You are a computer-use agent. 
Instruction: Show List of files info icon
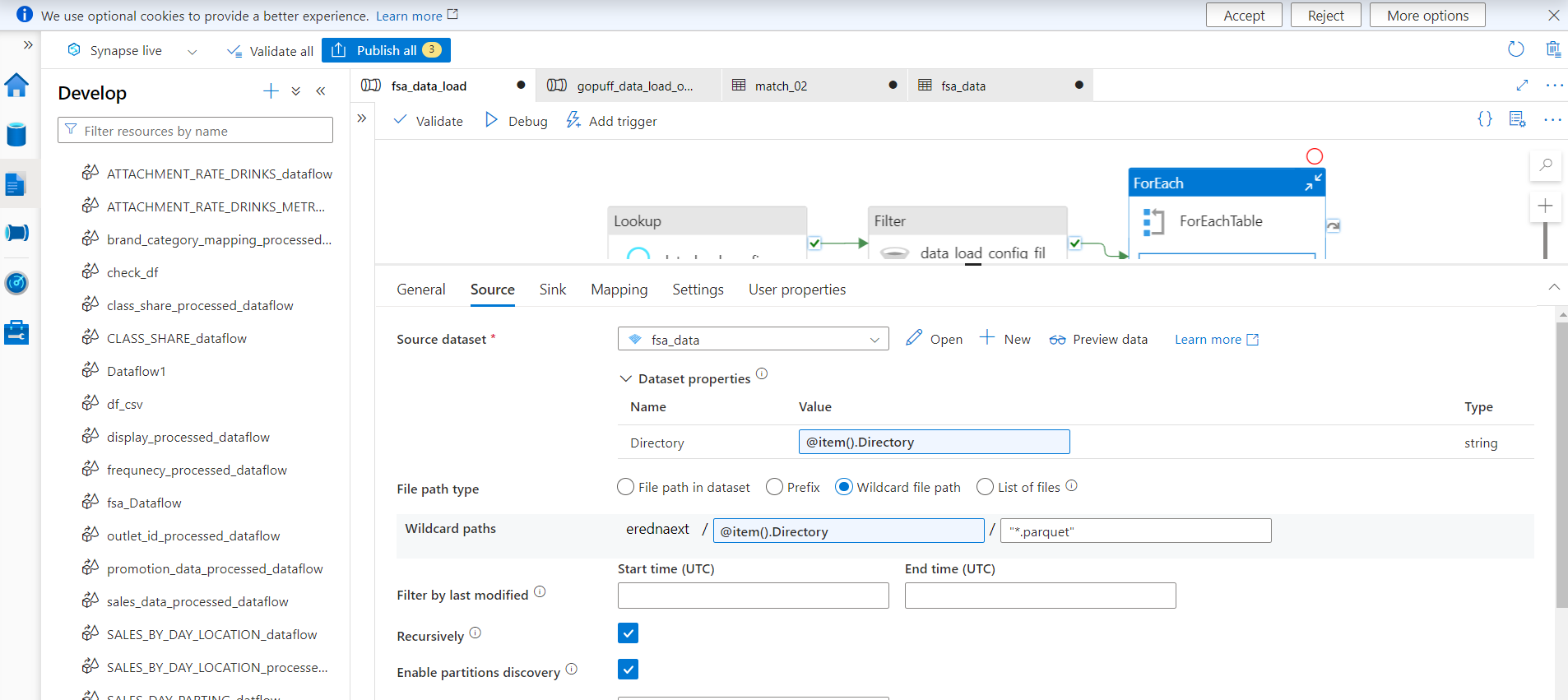(1071, 485)
